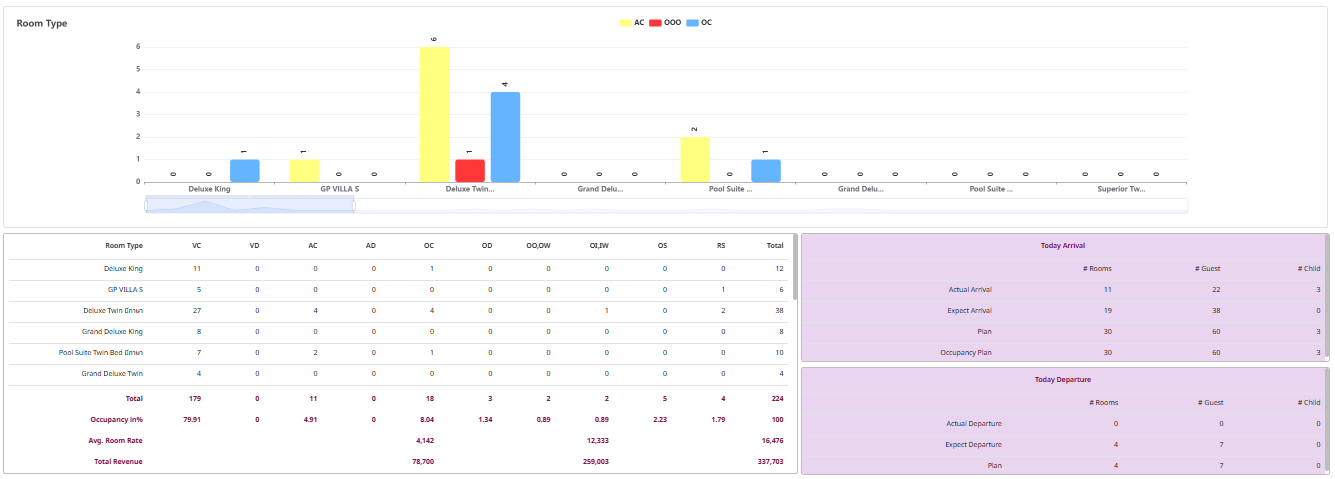Click the yellow AC bar for Deluxe Twin
Screen dimensions: 1335x479
[x=434, y=114]
